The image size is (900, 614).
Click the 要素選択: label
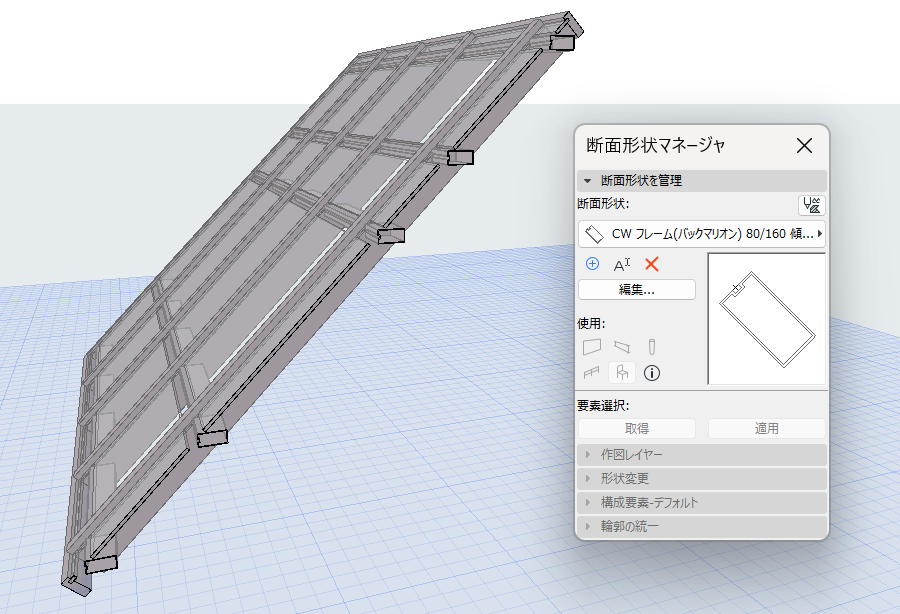[x=603, y=406]
